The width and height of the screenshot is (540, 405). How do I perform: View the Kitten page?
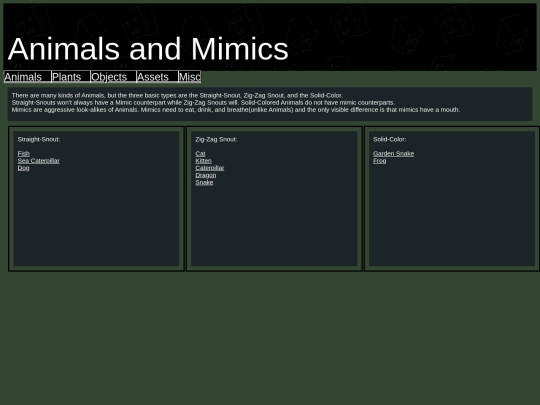(x=204, y=161)
